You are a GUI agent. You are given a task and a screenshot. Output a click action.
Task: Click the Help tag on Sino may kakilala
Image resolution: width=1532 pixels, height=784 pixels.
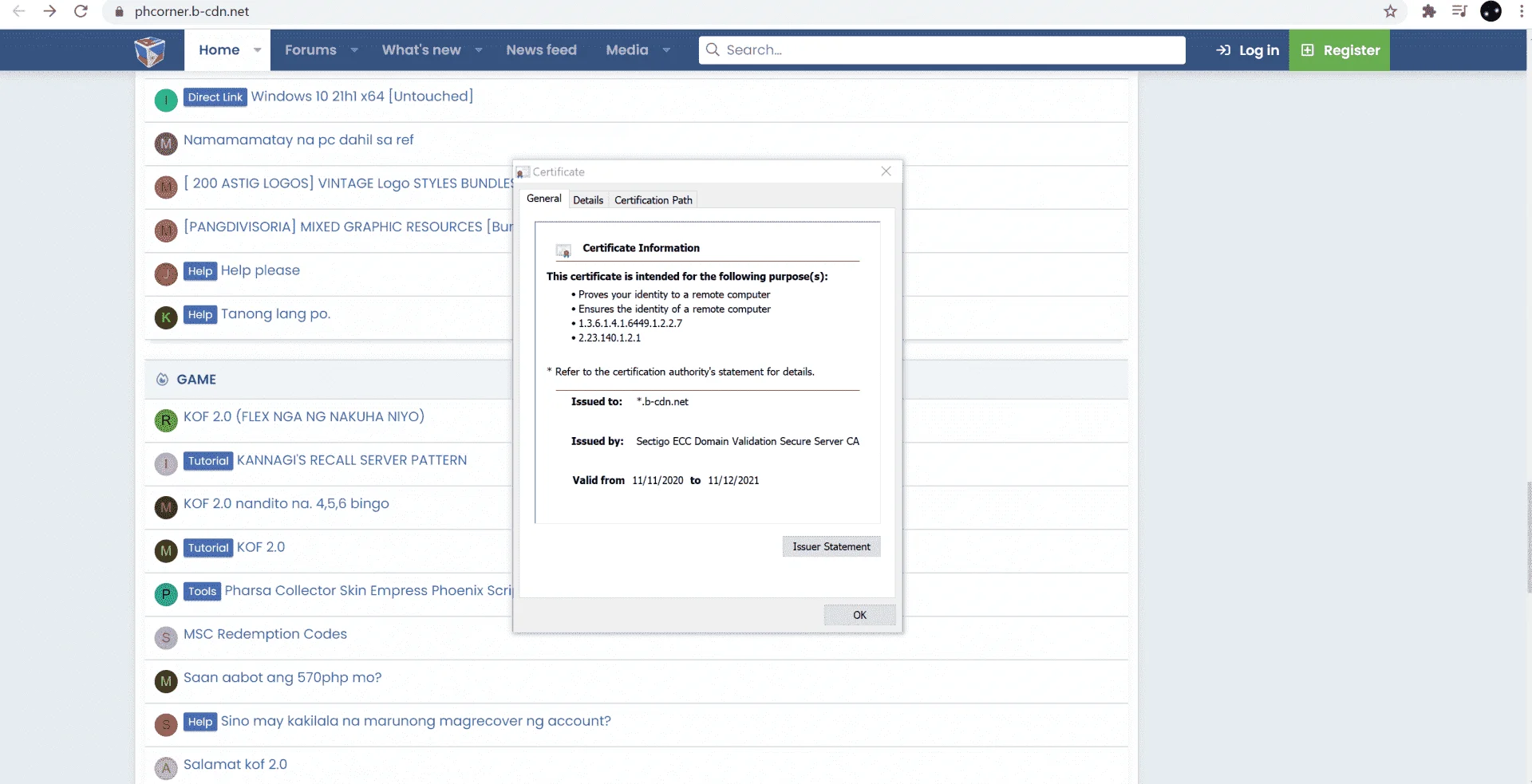(200, 722)
